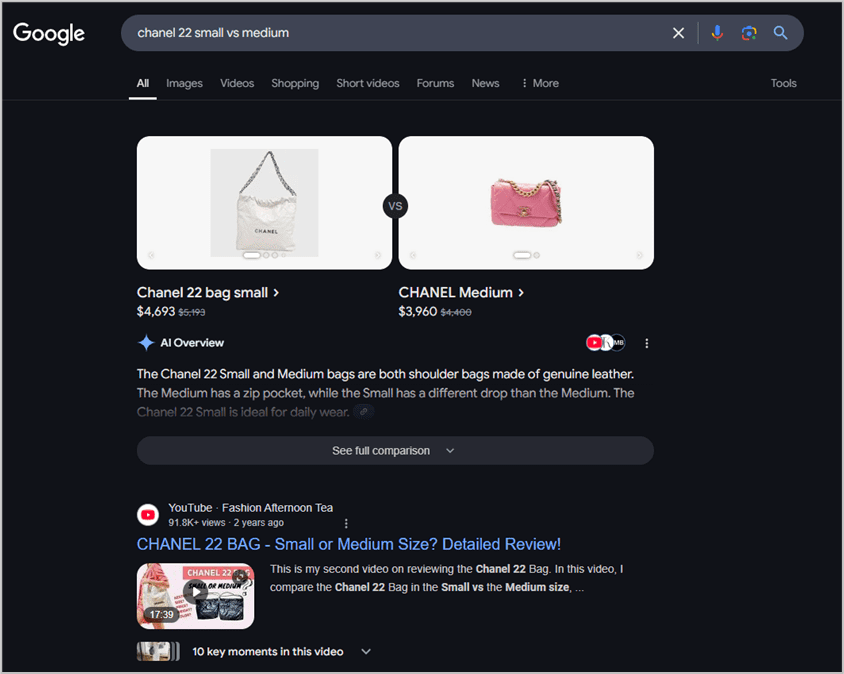Show previous image of CHANEL Medium card
This screenshot has height=674, width=844.
click(x=413, y=255)
